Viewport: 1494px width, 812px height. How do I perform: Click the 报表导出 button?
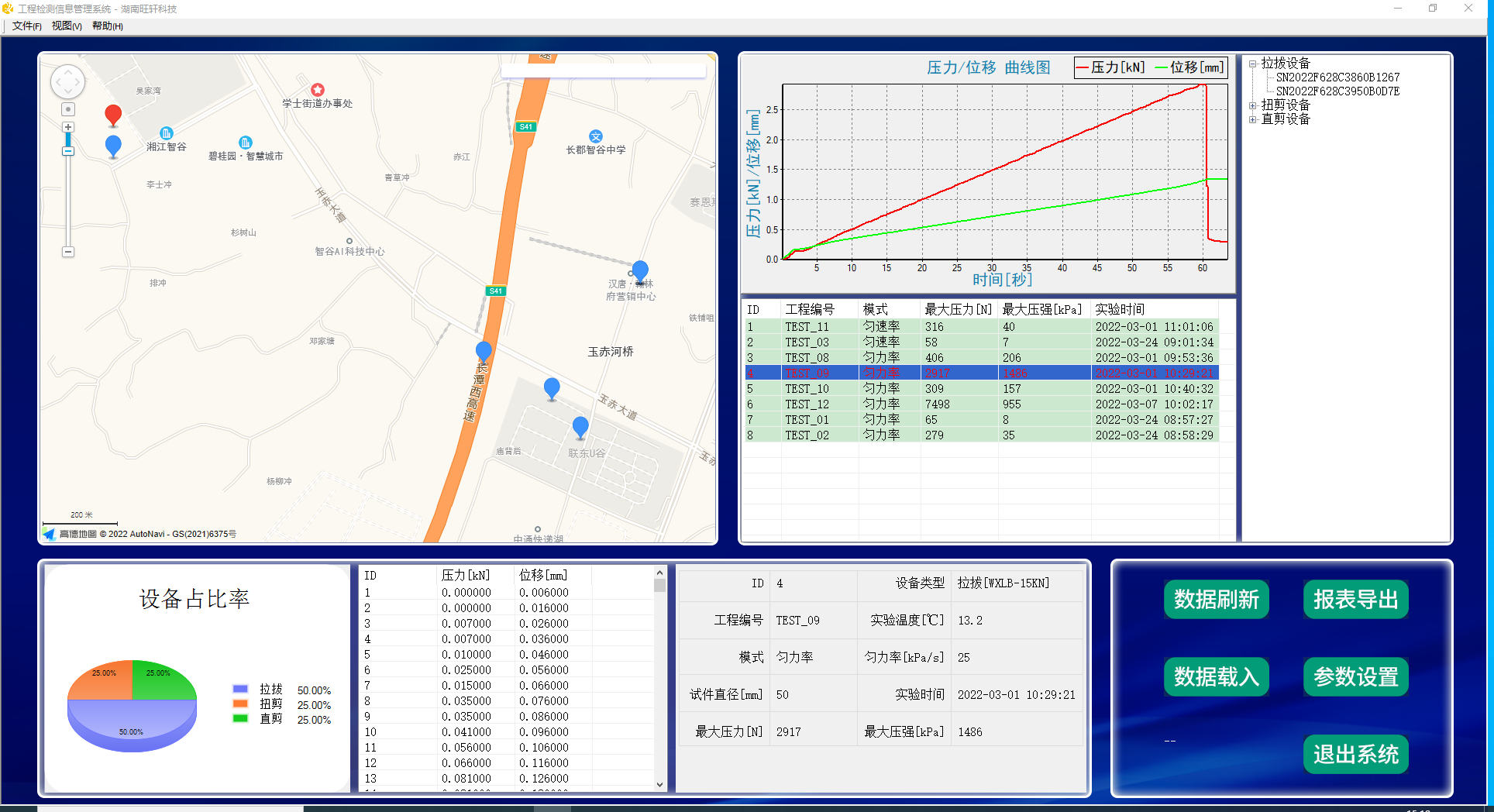tap(1355, 599)
